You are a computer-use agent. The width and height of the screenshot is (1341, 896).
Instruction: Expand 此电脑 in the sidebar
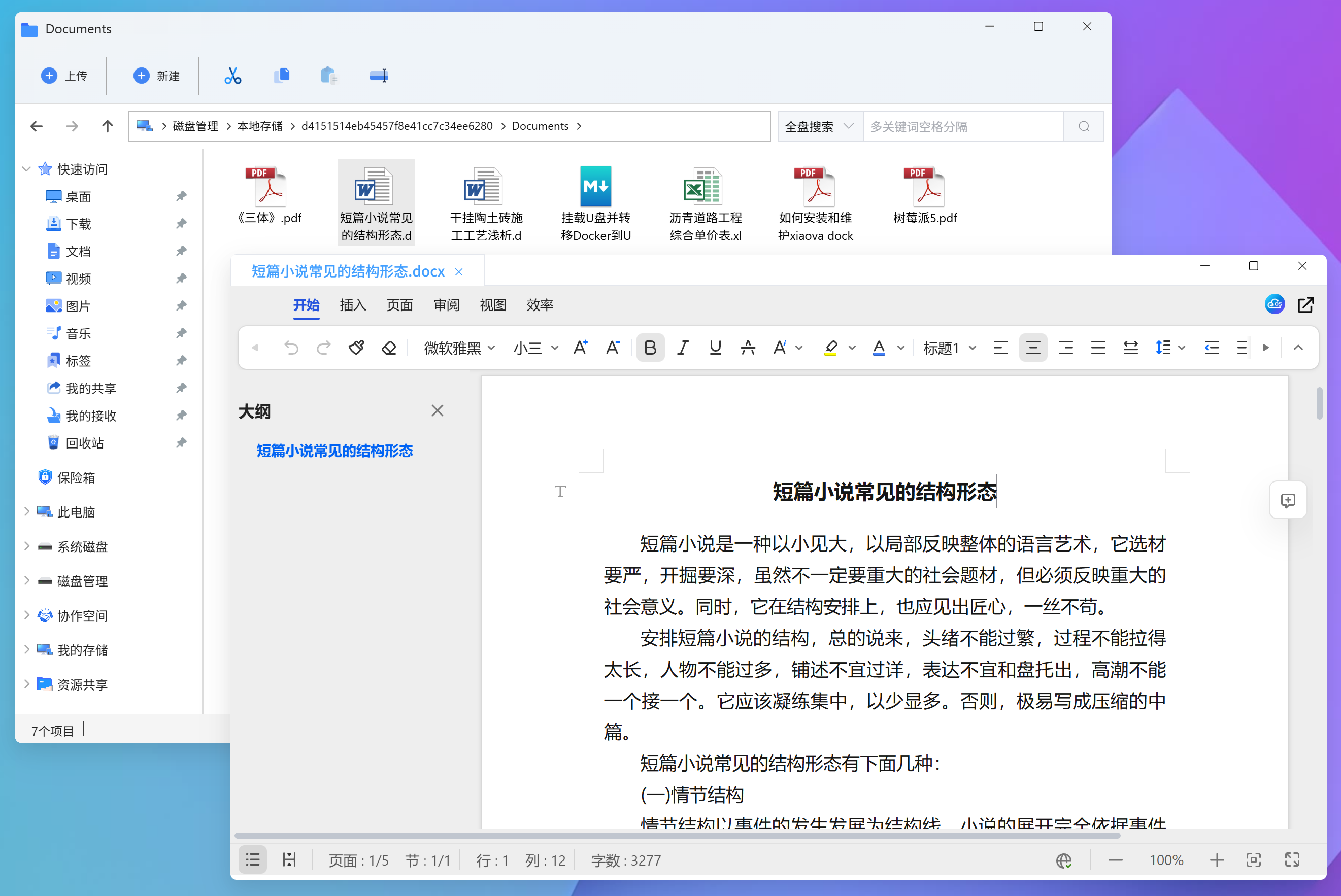[x=26, y=512]
